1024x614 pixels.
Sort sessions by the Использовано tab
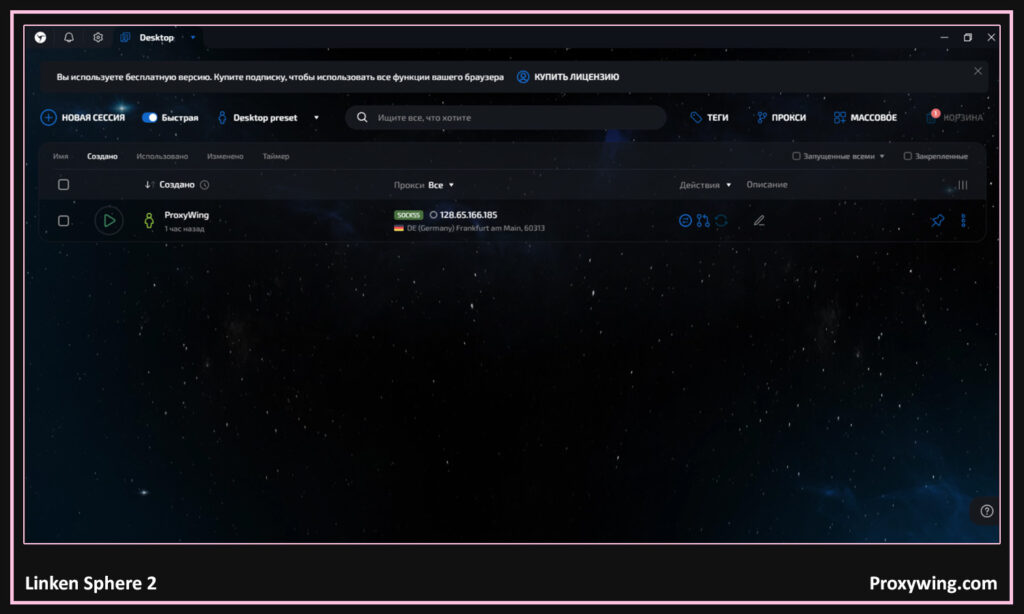[x=162, y=156]
